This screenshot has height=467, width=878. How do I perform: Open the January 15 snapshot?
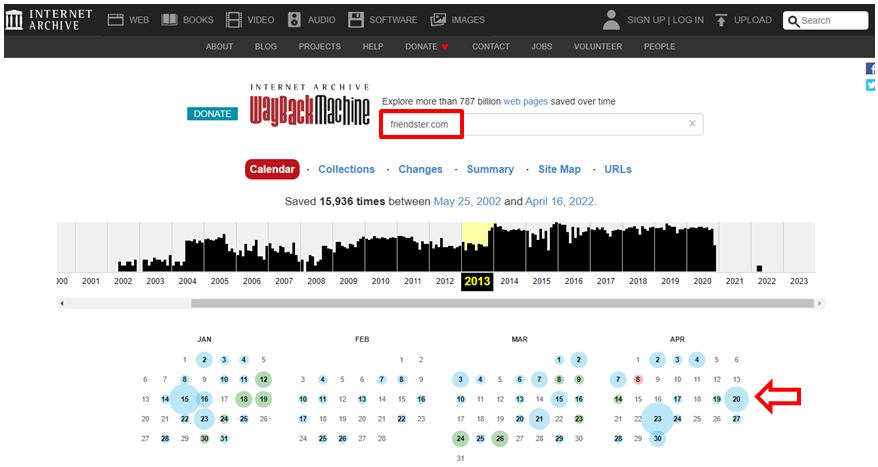185,399
